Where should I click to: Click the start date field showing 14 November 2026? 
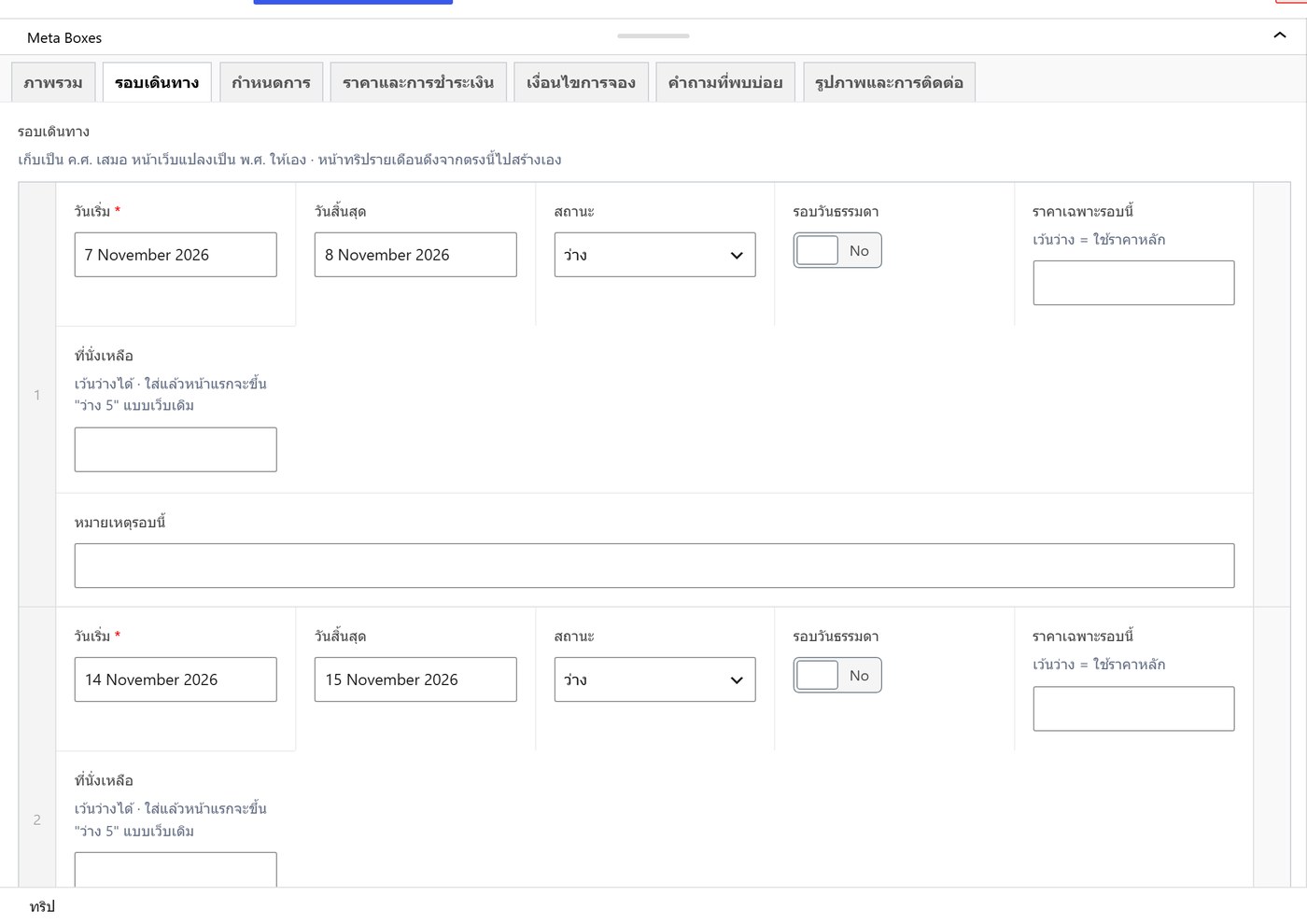(x=176, y=679)
